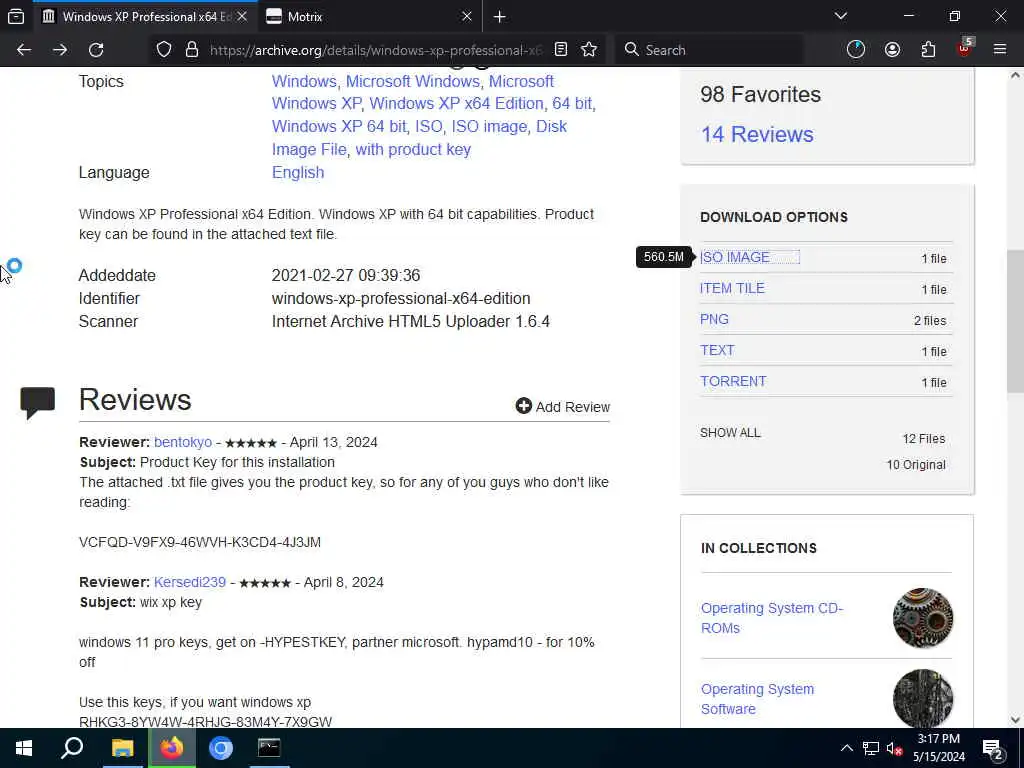Toggle reader view icon
This screenshot has height=768, width=1024.
tap(561, 50)
